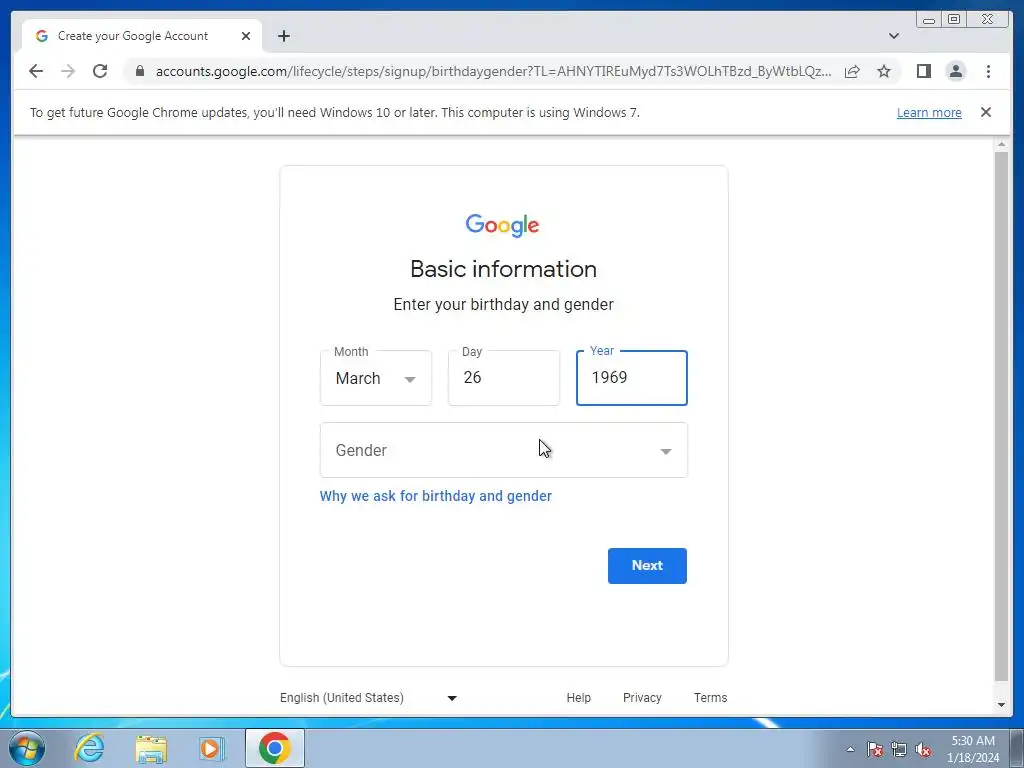Open the Chrome profile avatar icon
This screenshot has width=1024, height=768.
[956, 71]
